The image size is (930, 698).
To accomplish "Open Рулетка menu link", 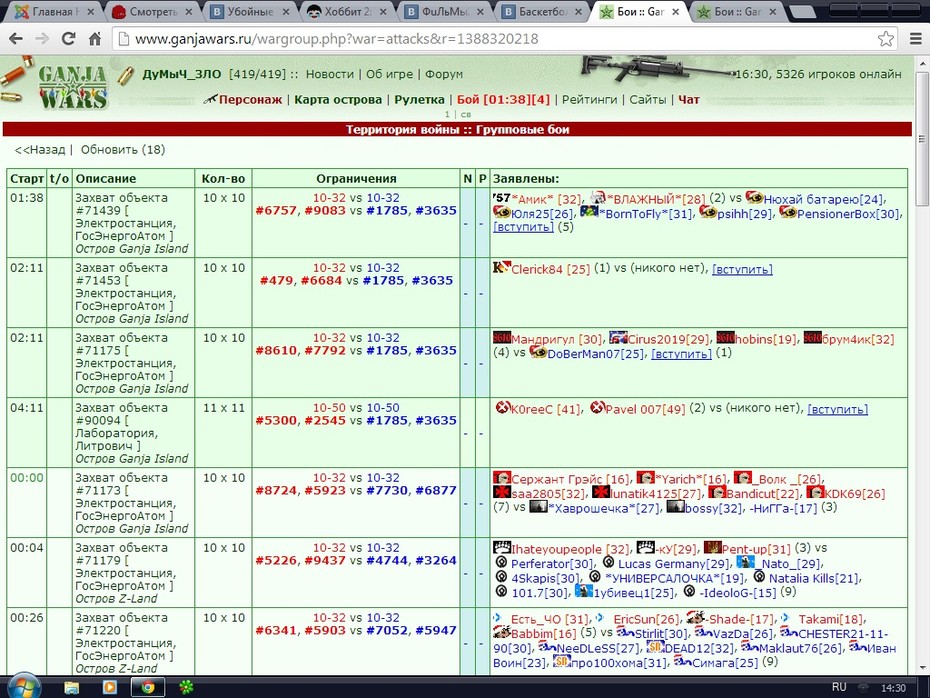I will click(x=419, y=100).
